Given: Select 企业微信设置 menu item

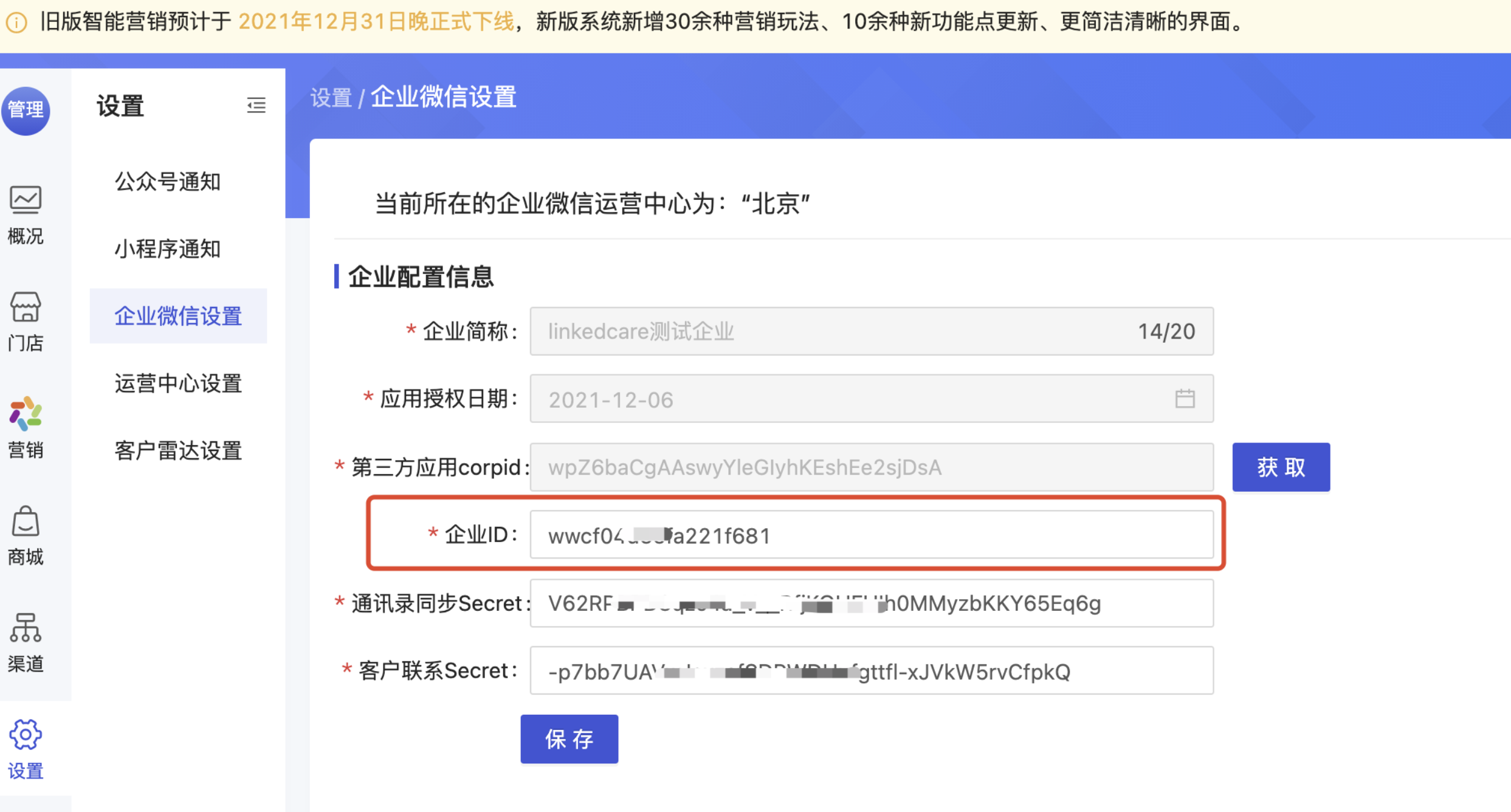Looking at the screenshot, I should coord(178,316).
